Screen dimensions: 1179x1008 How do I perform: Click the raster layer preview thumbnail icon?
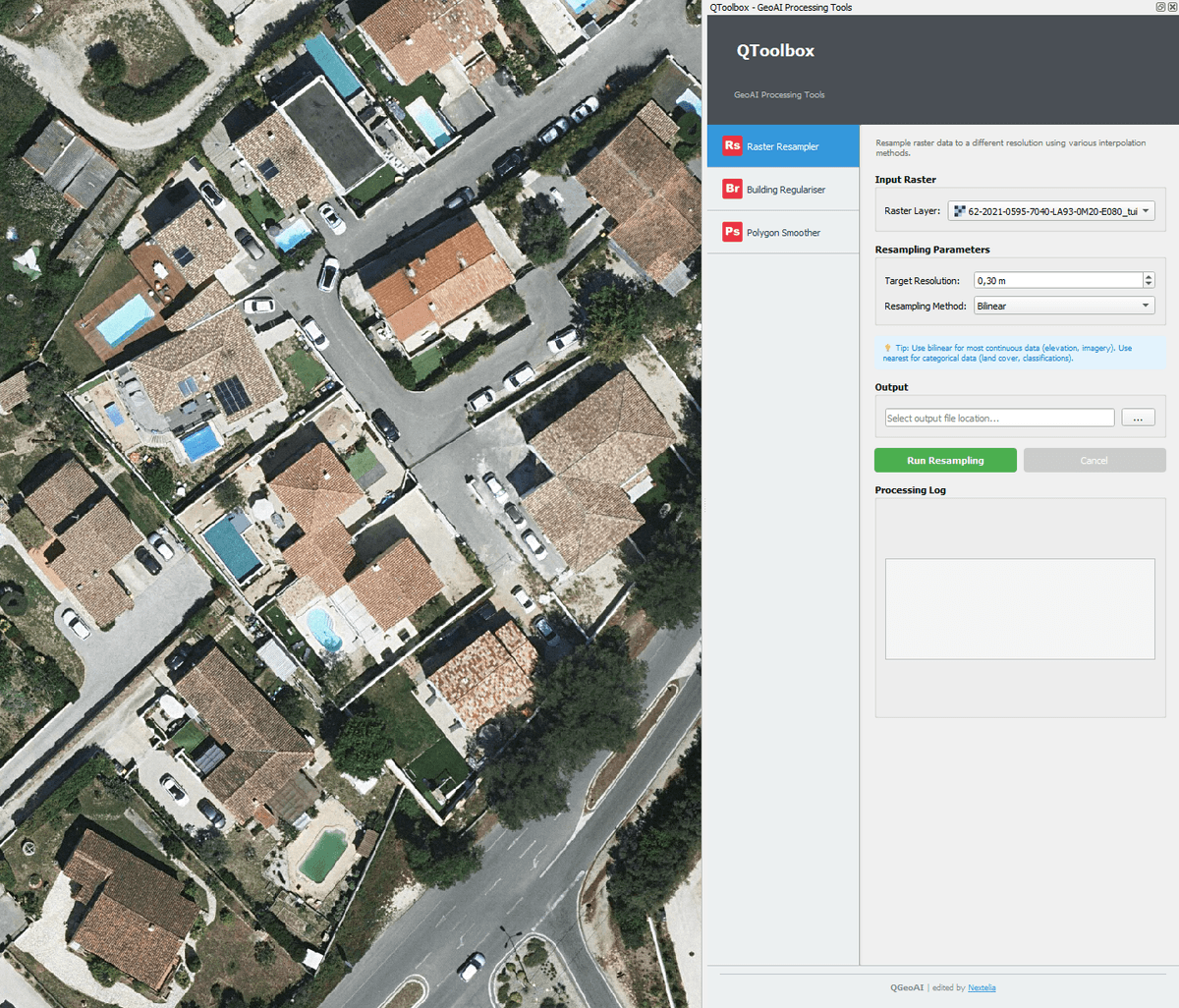958,210
